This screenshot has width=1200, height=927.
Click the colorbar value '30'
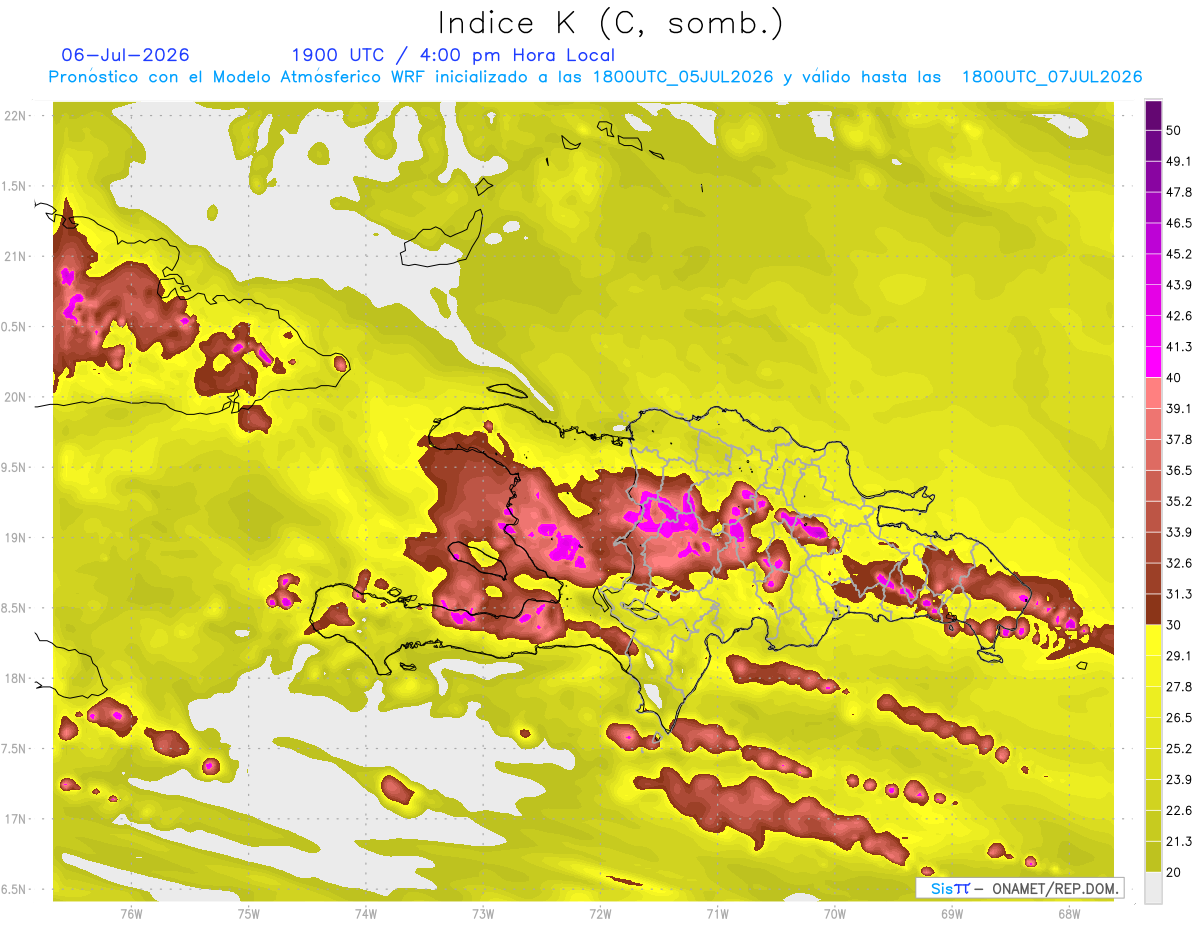tap(1174, 625)
